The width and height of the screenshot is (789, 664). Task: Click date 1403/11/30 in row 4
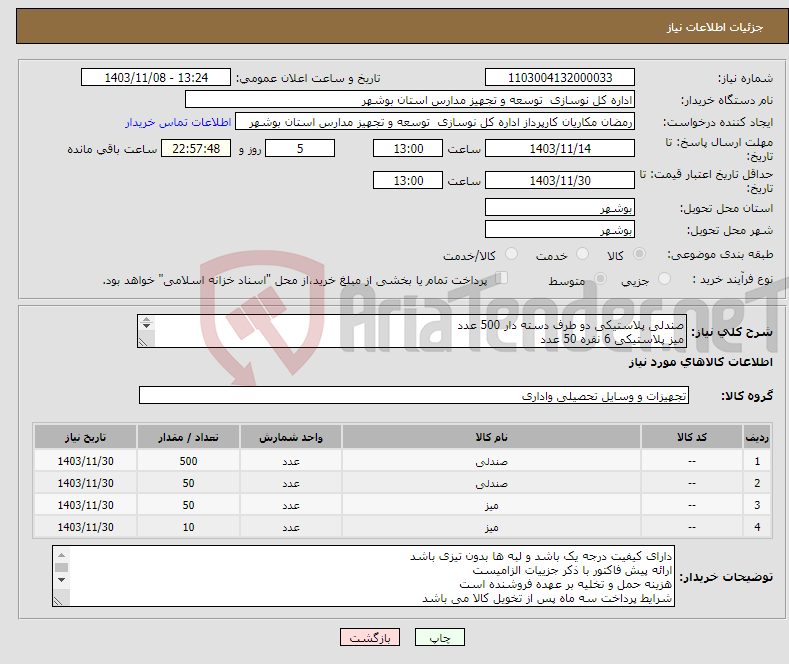(86, 528)
